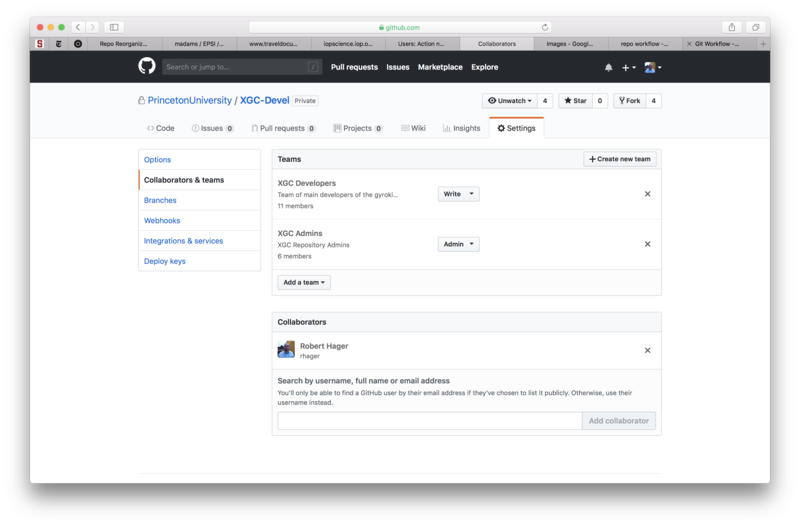Open XGC Developers Write permission dropdown
Screen dimensions: 800x526
point(458,194)
